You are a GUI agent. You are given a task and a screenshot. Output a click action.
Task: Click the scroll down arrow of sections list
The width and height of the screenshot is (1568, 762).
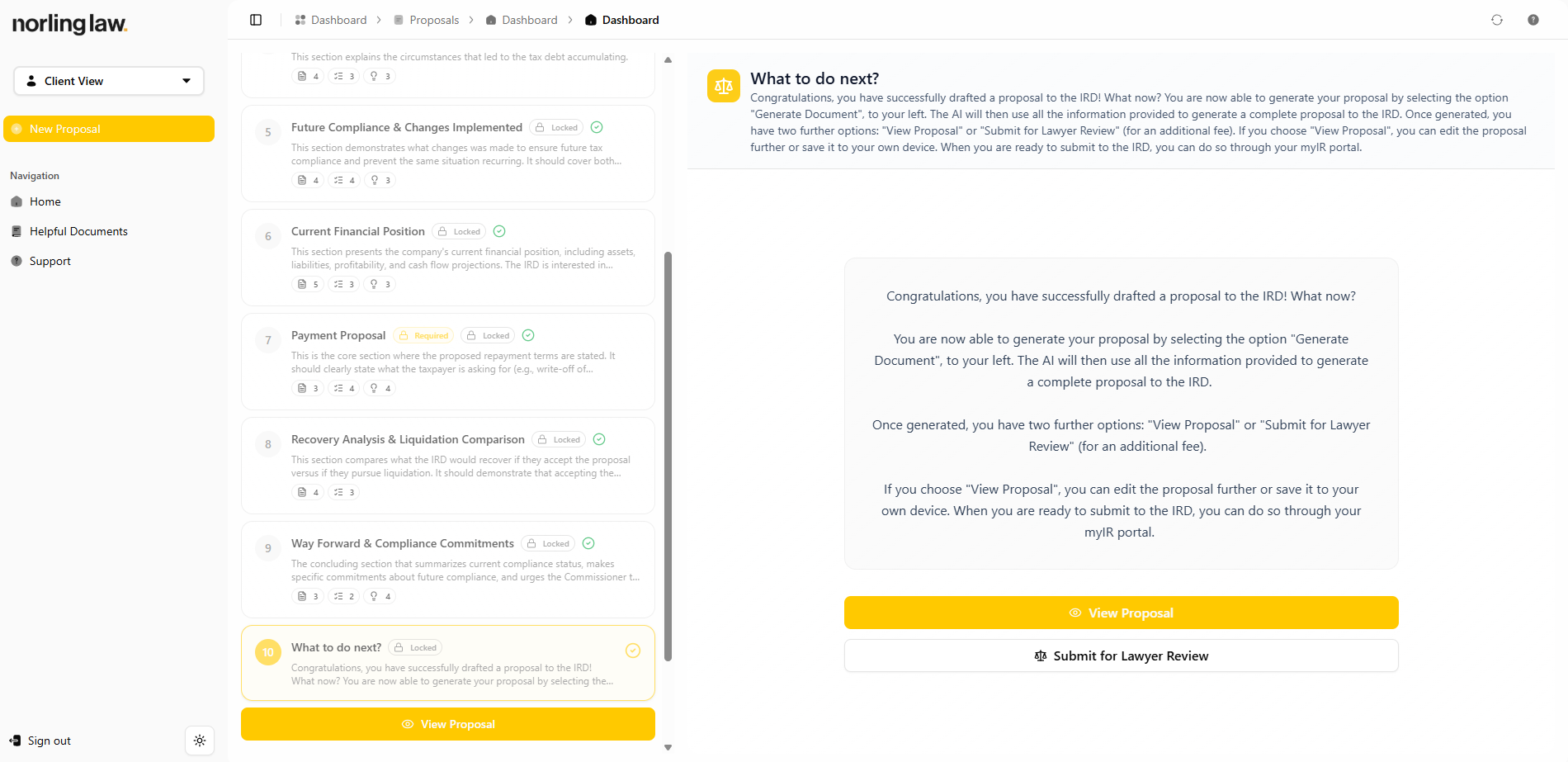click(x=668, y=747)
